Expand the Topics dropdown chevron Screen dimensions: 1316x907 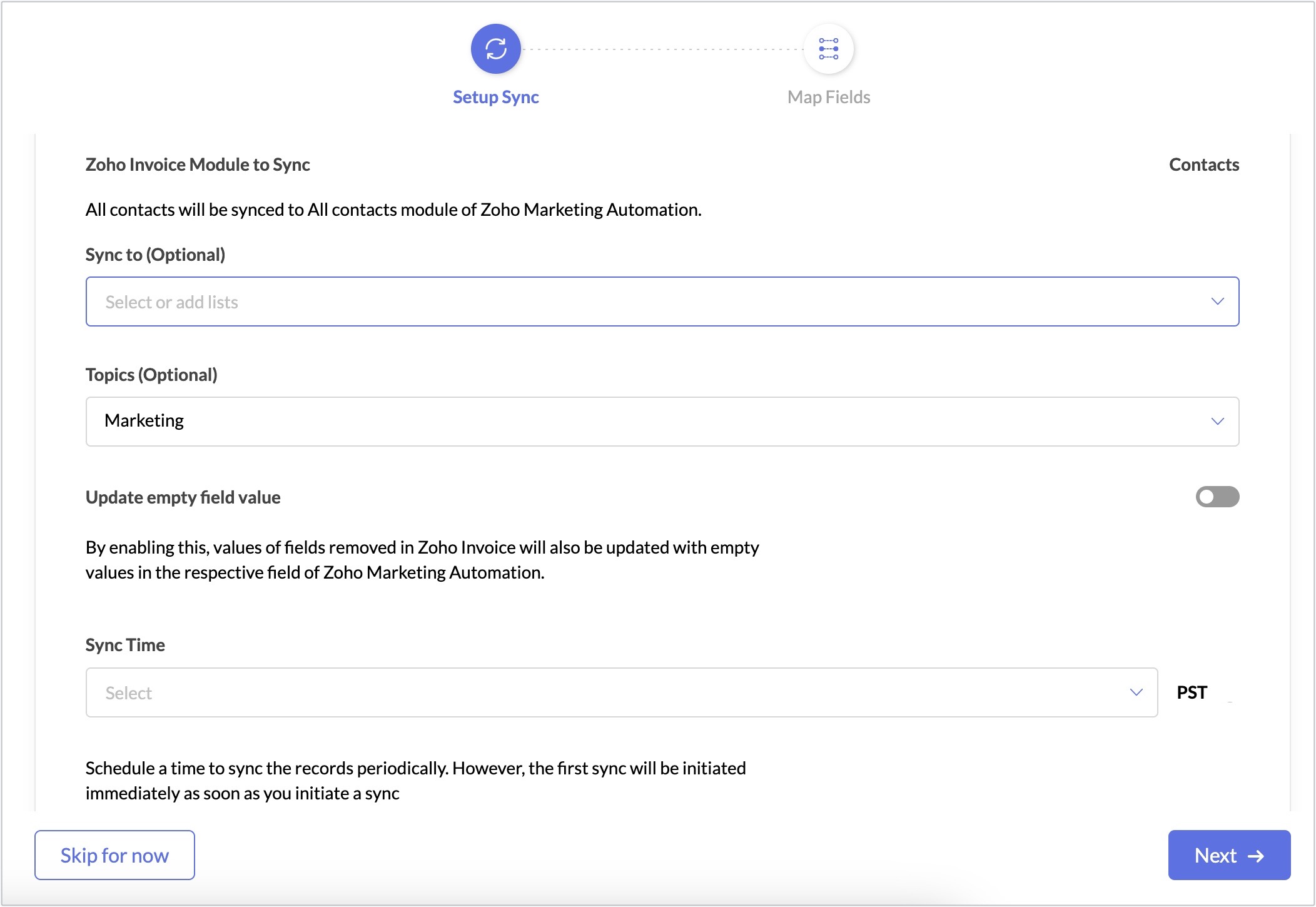[x=1217, y=422]
